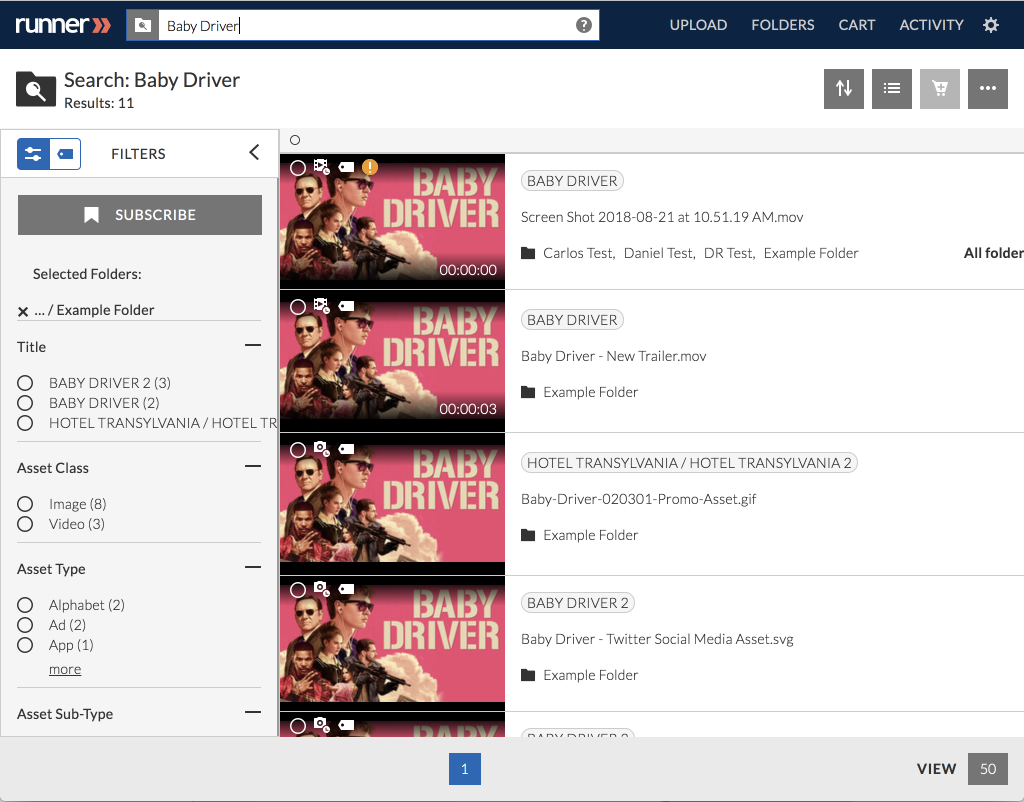Open the Activity page

pyautogui.click(x=931, y=25)
